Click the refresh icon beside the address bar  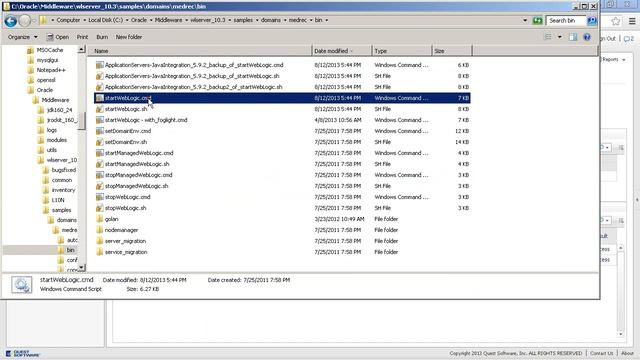[538, 20]
